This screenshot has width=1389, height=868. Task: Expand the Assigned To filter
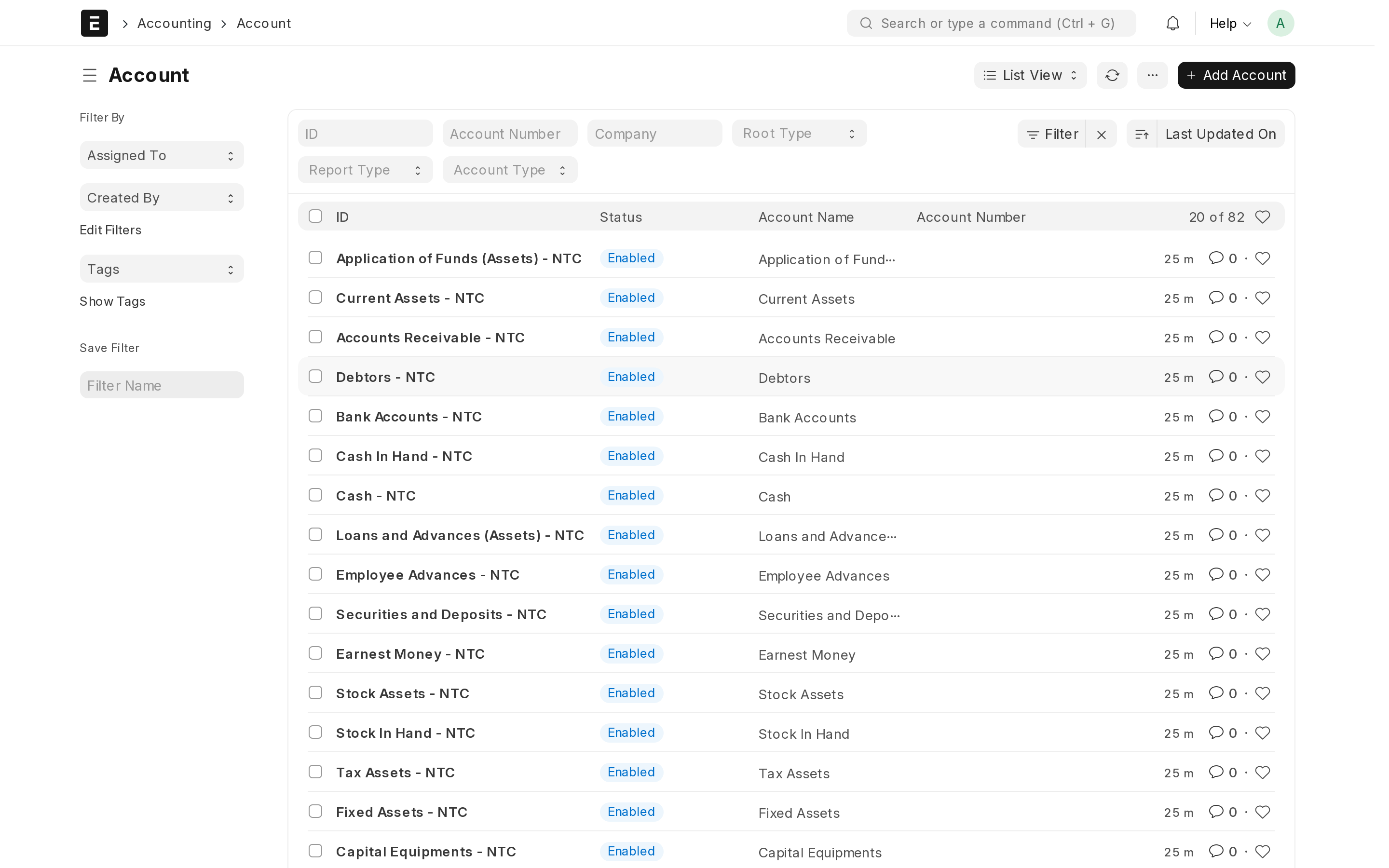(161, 156)
